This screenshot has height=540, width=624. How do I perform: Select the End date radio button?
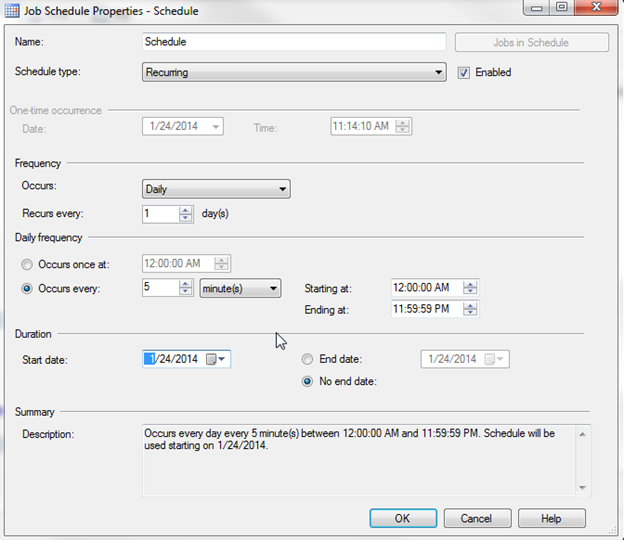click(x=307, y=359)
